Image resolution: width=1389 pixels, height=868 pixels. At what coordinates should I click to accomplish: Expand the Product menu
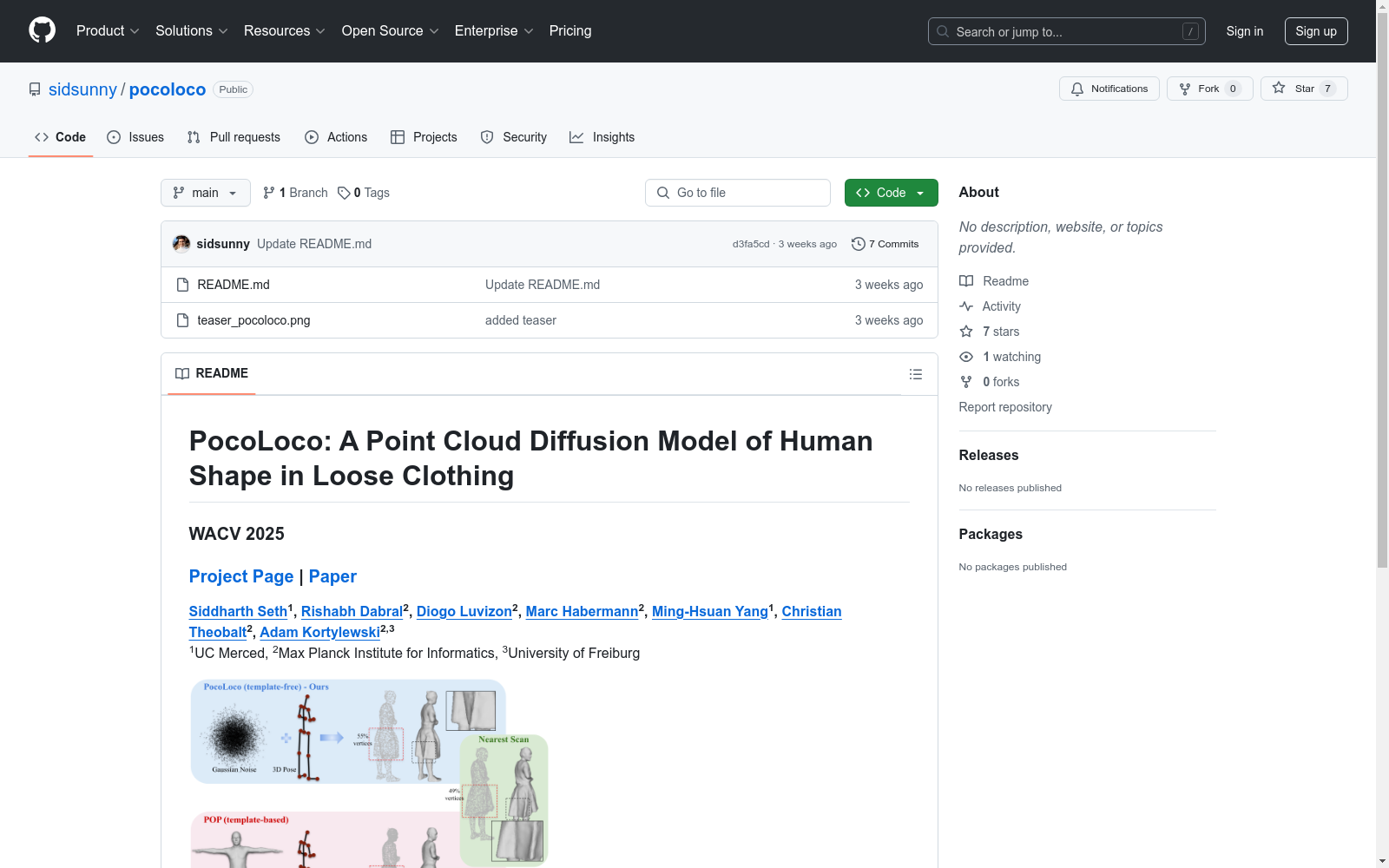tap(108, 30)
